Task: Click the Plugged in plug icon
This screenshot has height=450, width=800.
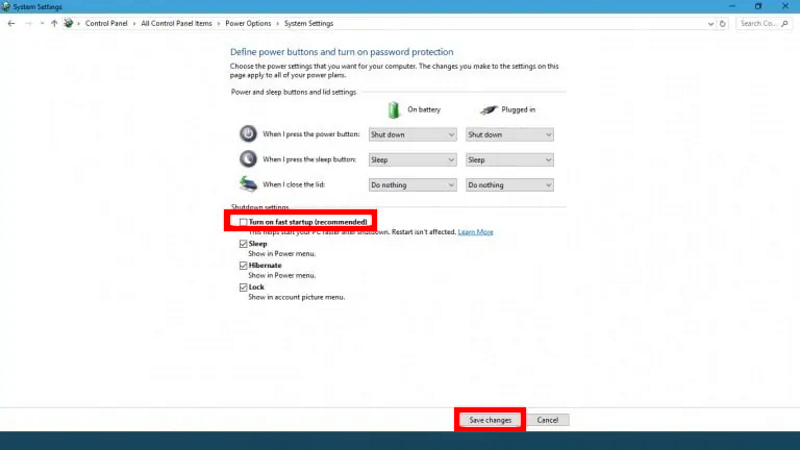Action: (490, 109)
